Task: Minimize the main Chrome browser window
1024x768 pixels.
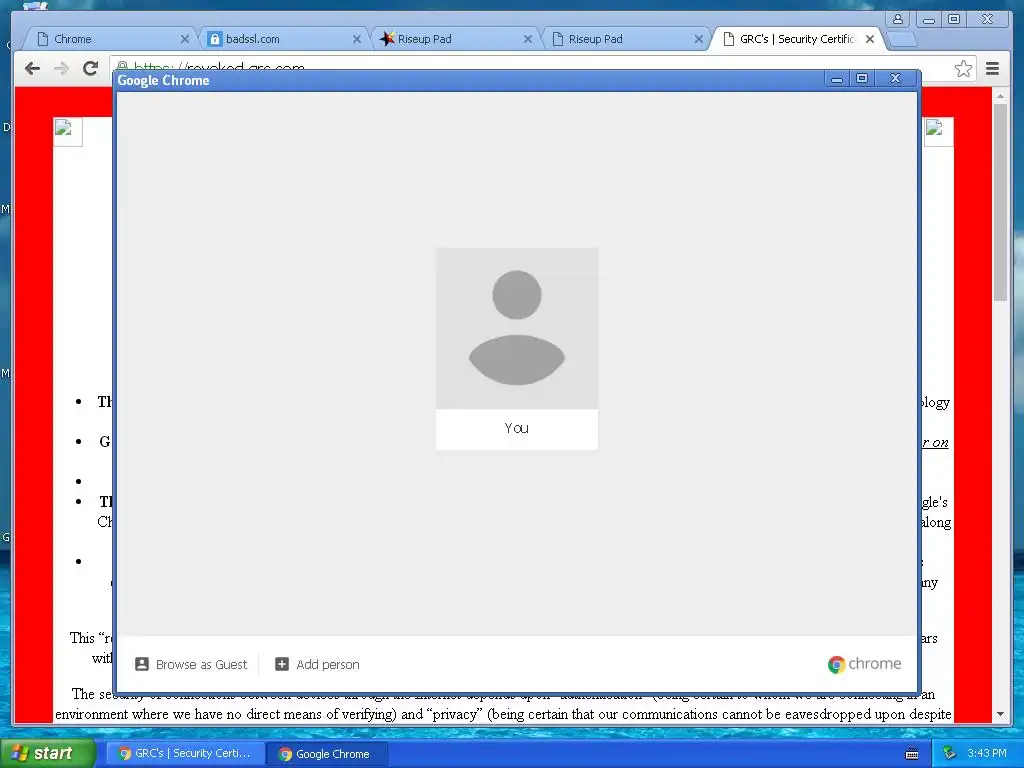Action: coord(928,19)
